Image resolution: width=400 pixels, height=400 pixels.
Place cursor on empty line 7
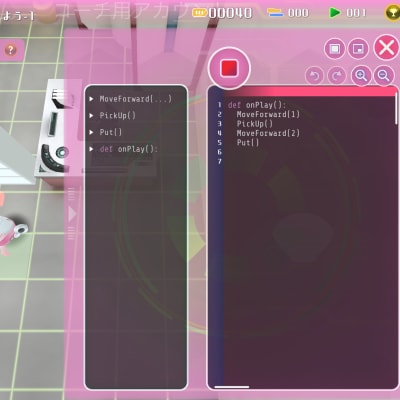pyautogui.click(x=310, y=161)
